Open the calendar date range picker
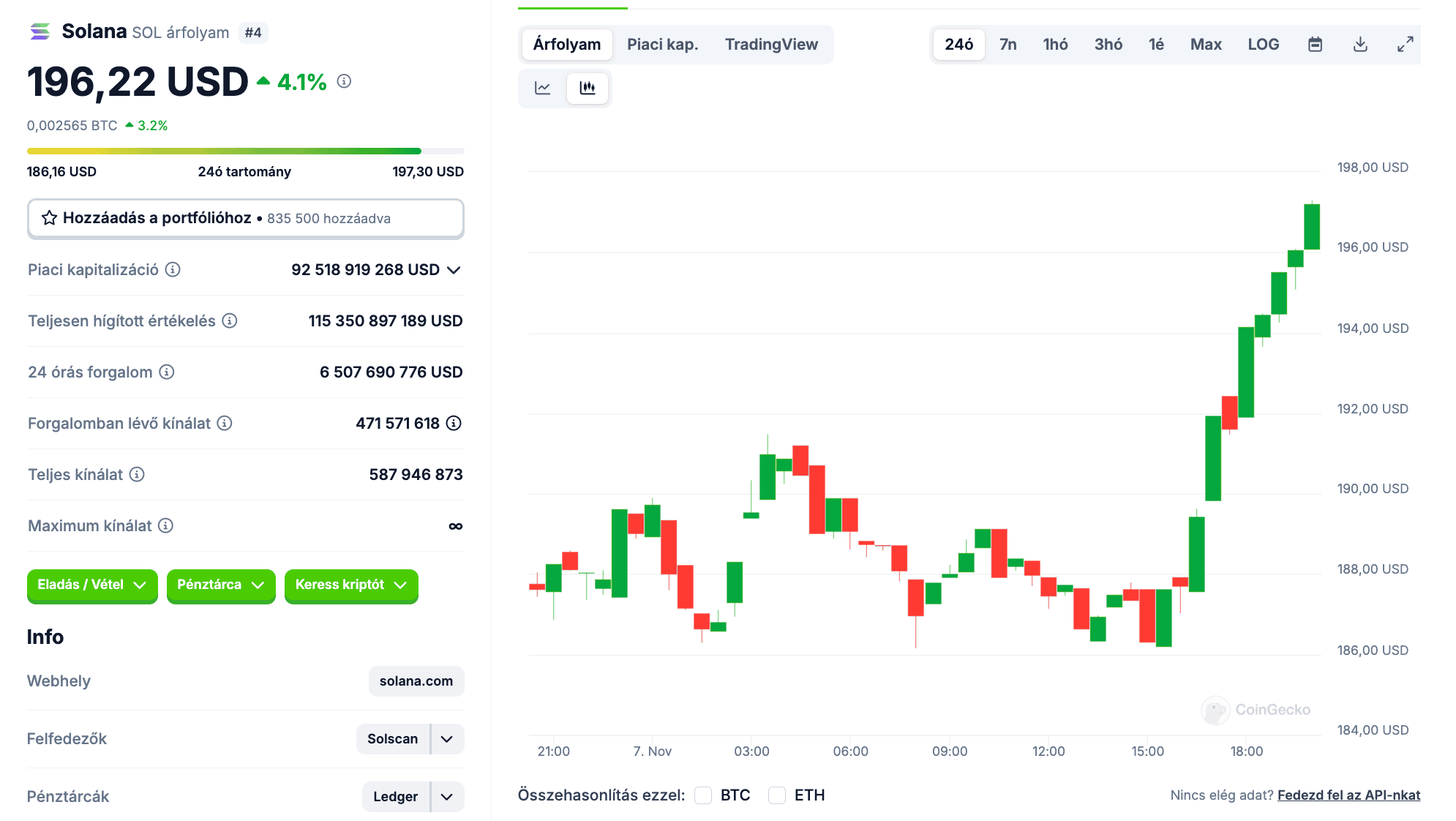This screenshot has width=1456, height=821. click(1315, 45)
